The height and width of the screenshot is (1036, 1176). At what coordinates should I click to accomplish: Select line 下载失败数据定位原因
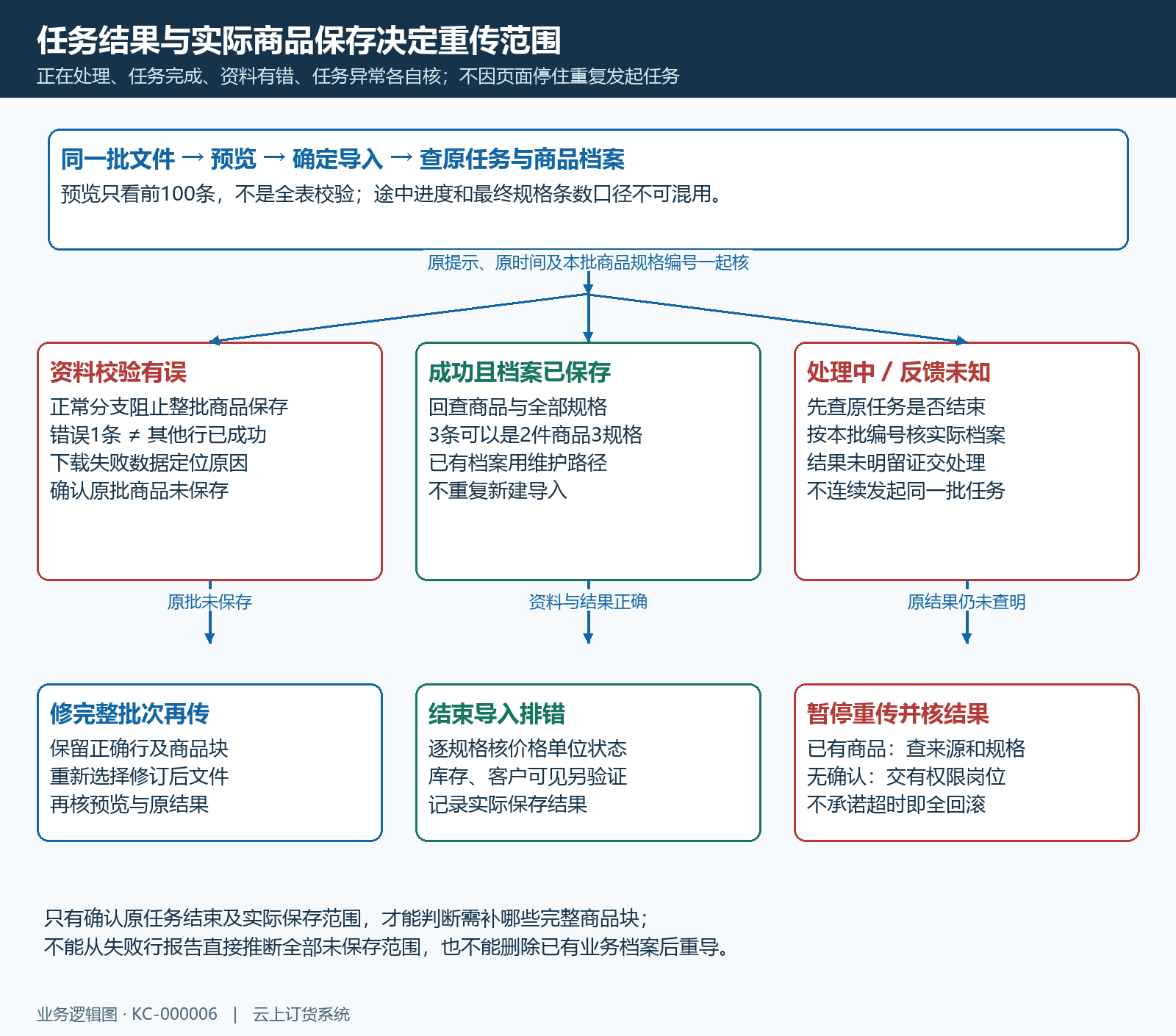(x=149, y=463)
